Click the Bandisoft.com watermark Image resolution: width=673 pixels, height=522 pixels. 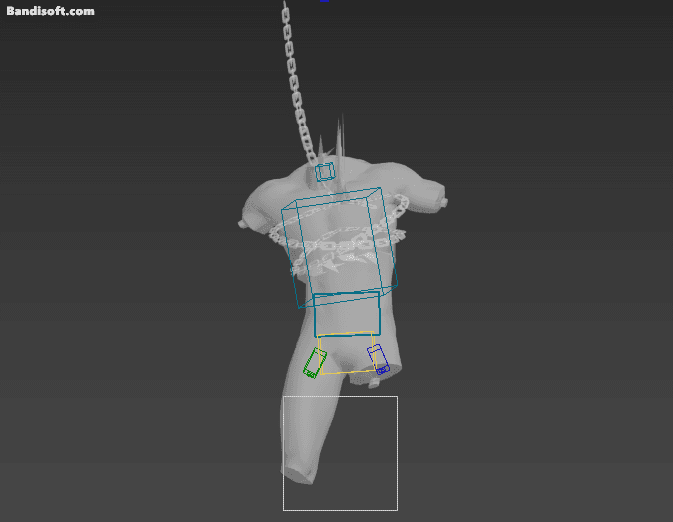pos(51,11)
